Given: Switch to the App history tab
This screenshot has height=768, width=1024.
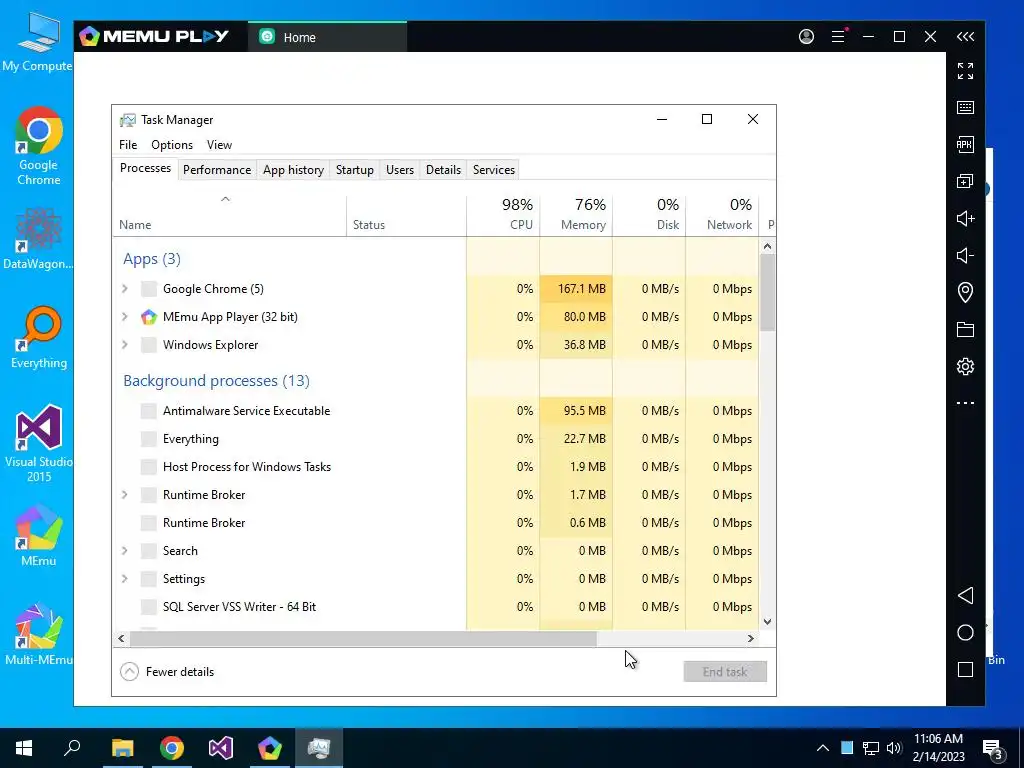Looking at the screenshot, I should (293, 170).
